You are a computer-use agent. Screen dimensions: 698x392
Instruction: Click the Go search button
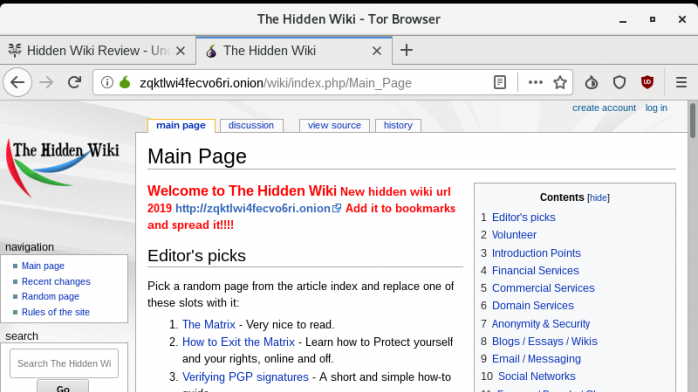63,387
